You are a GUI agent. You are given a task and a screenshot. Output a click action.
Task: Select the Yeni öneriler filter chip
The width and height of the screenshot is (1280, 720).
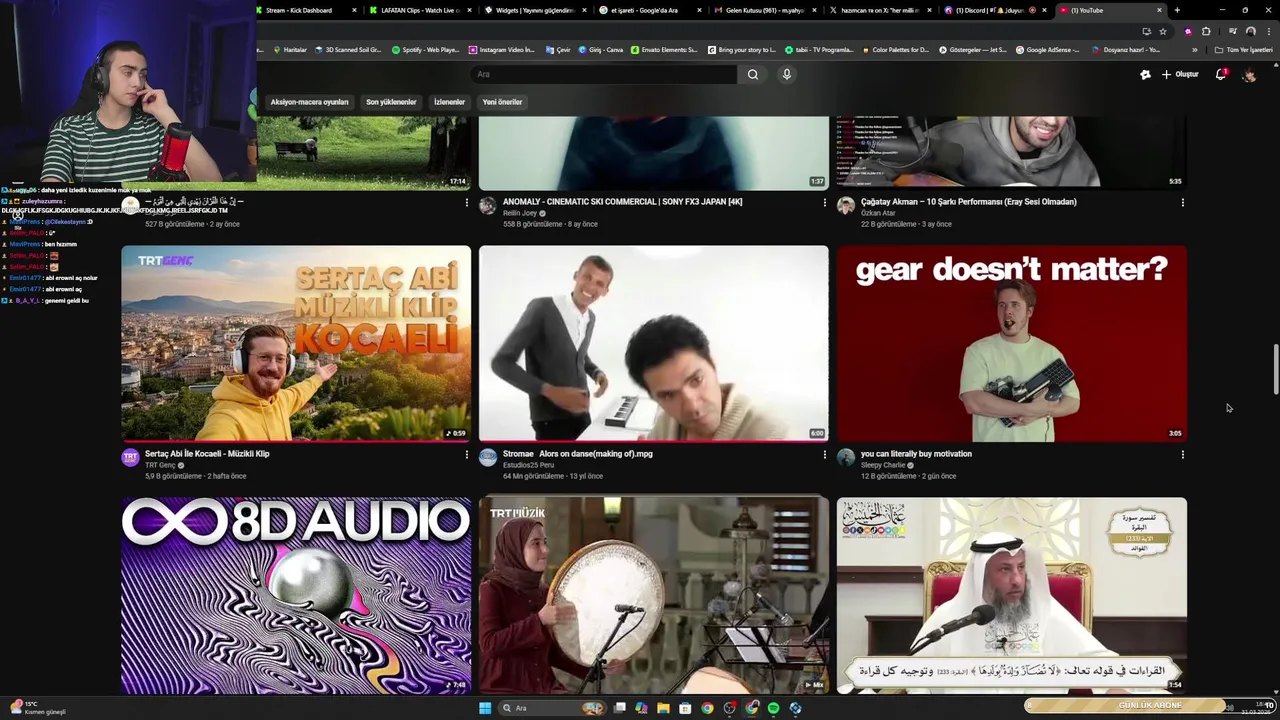tap(502, 102)
